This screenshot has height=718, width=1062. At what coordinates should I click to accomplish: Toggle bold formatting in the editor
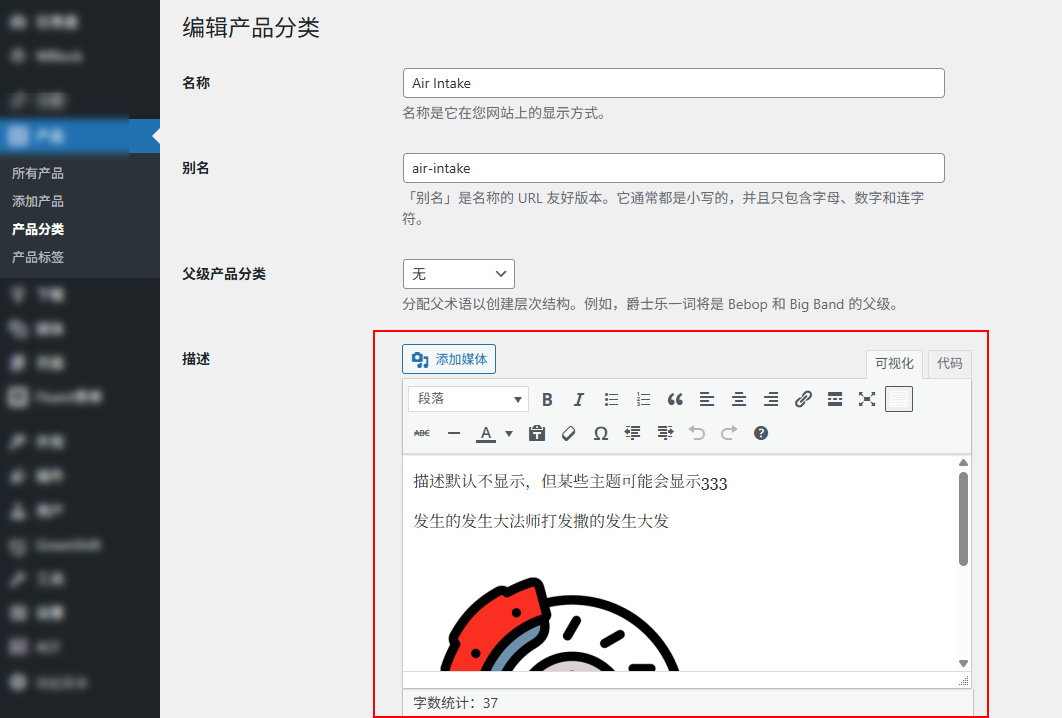[547, 400]
